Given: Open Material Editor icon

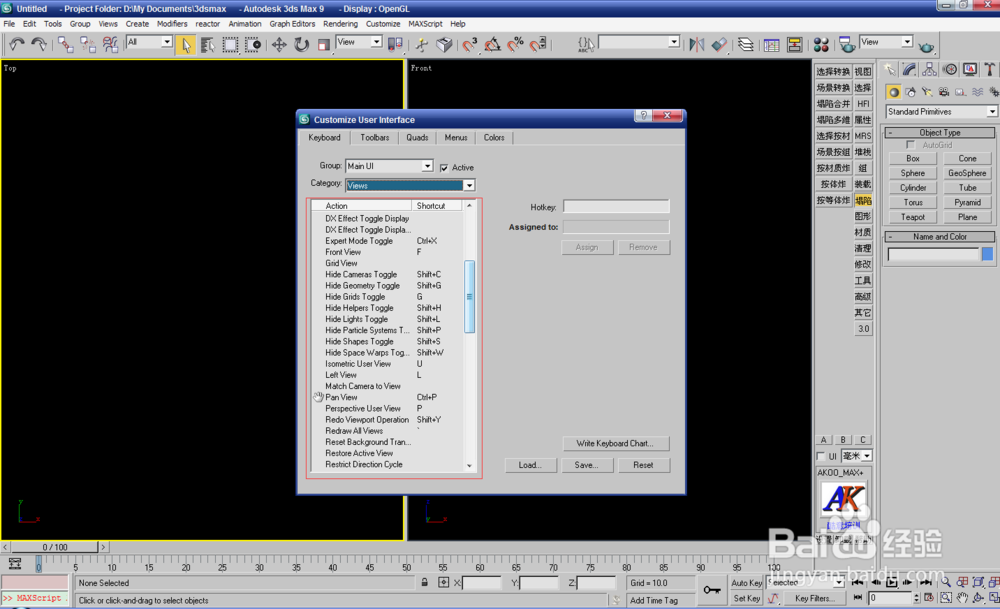Looking at the screenshot, I should (x=821, y=44).
